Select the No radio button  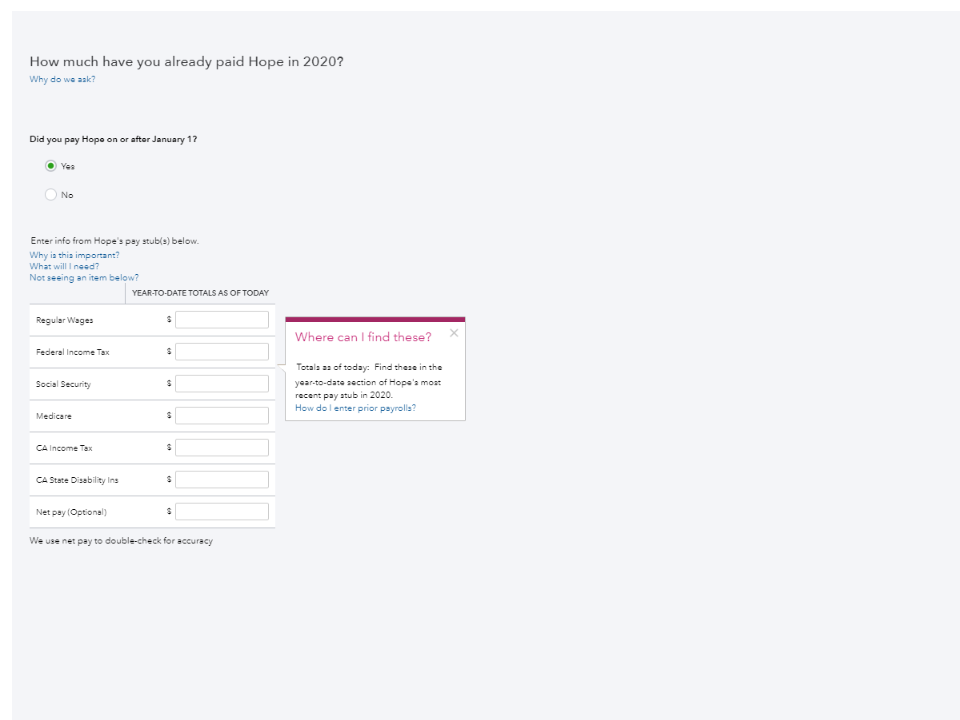[x=51, y=195]
